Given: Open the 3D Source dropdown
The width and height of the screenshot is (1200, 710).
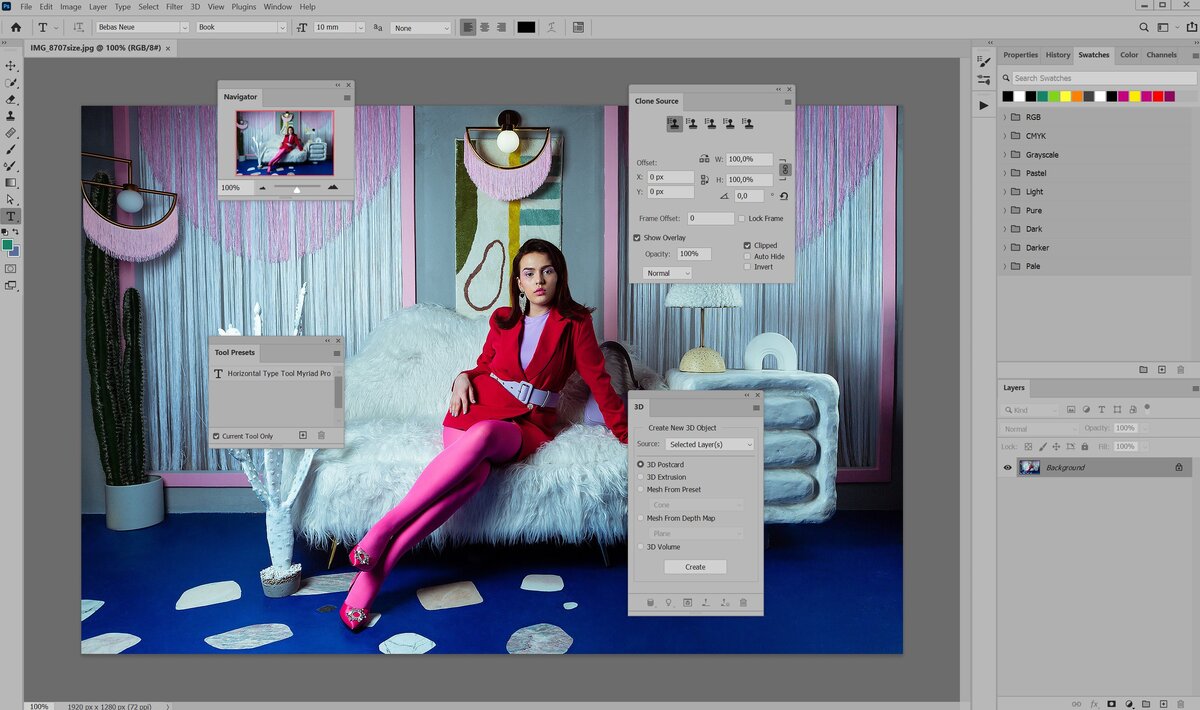Looking at the screenshot, I should pos(710,444).
